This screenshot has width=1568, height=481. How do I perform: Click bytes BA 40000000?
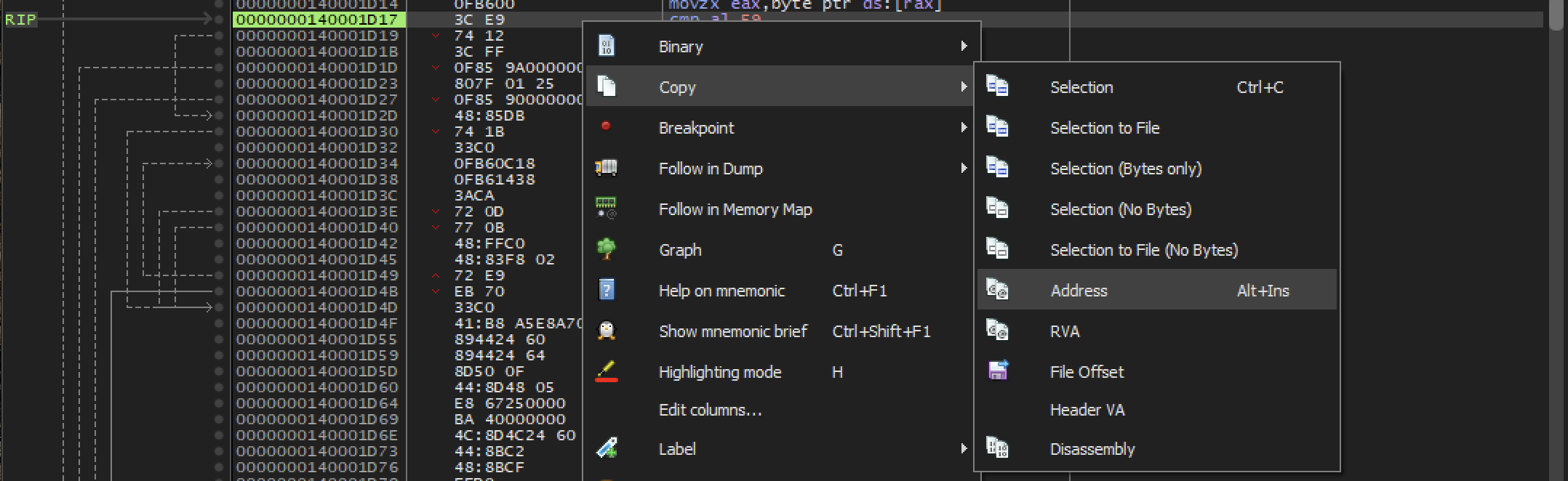click(509, 419)
